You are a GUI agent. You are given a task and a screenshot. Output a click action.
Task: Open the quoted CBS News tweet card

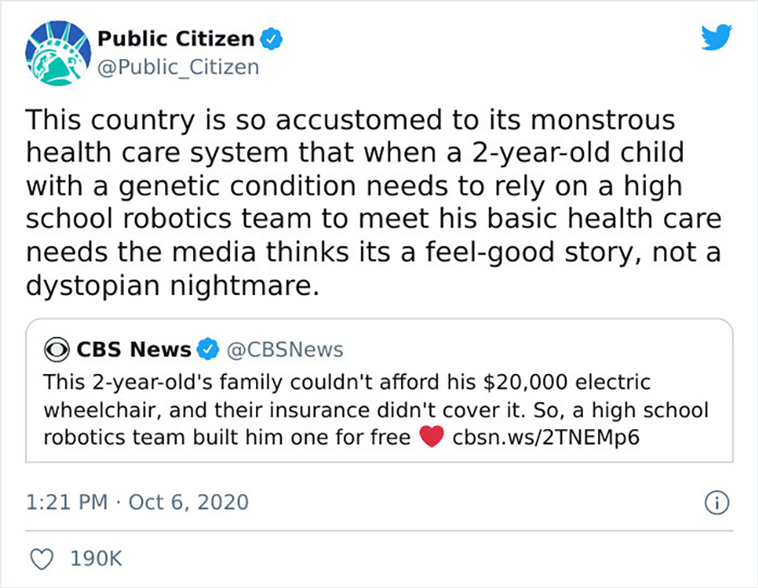coord(379,390)
